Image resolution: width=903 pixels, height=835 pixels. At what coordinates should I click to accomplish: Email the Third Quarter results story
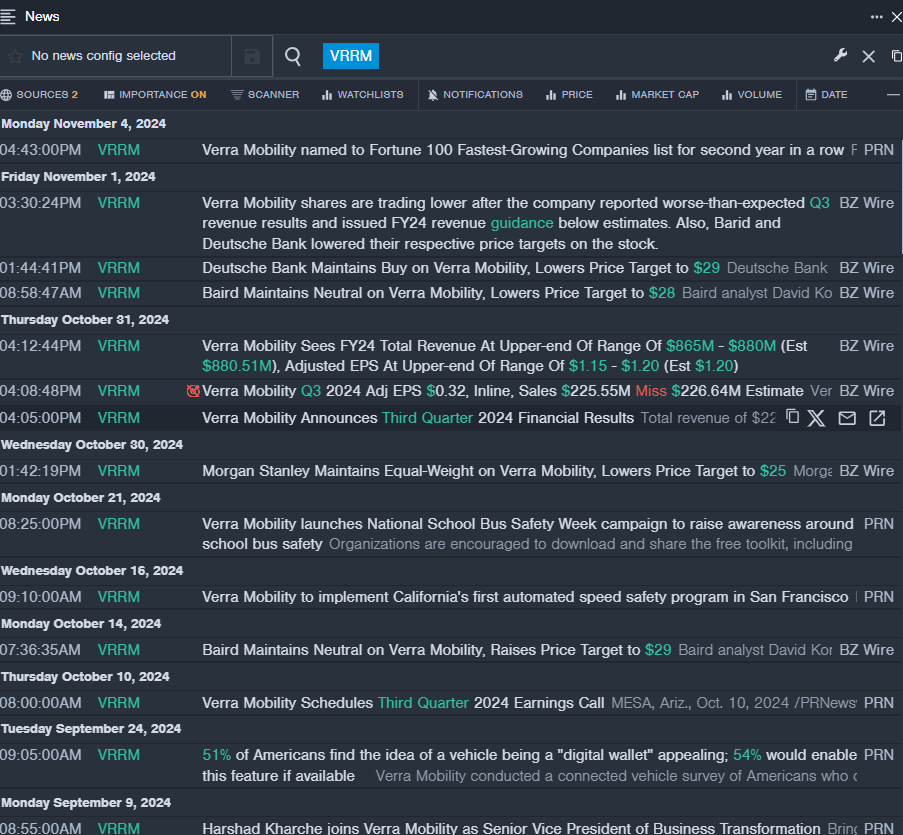coord(847,418)
